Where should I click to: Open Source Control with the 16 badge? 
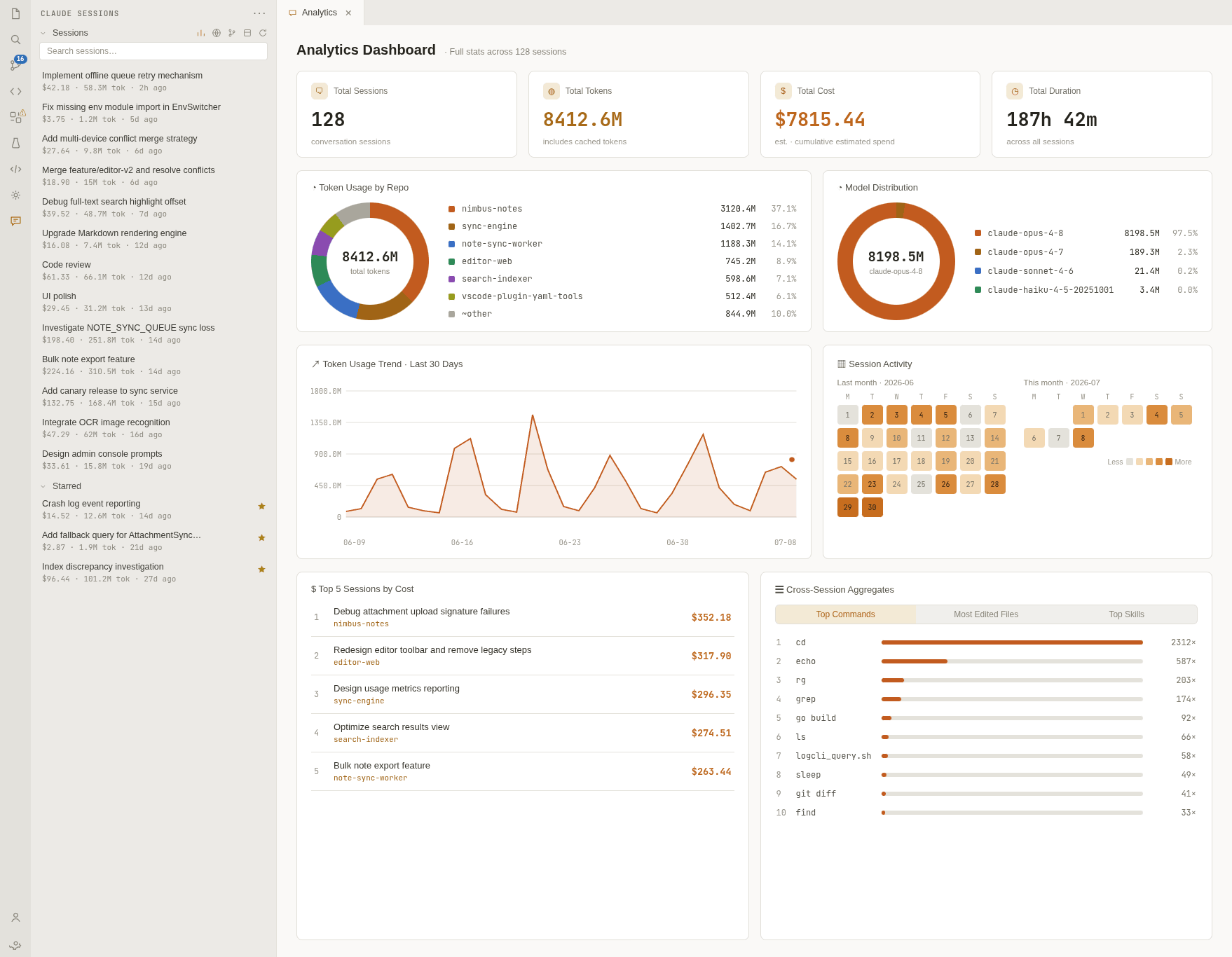(15, 65)
